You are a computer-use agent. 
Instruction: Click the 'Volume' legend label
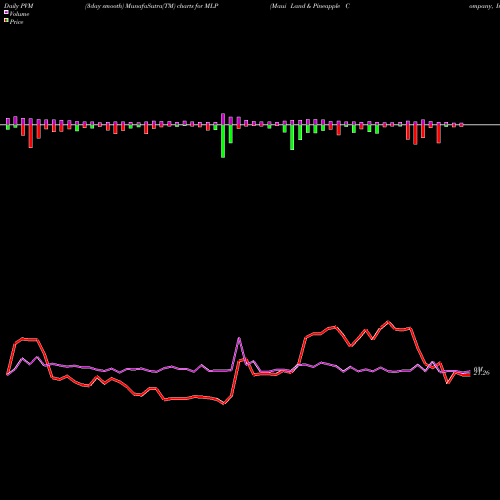point(19,14)
